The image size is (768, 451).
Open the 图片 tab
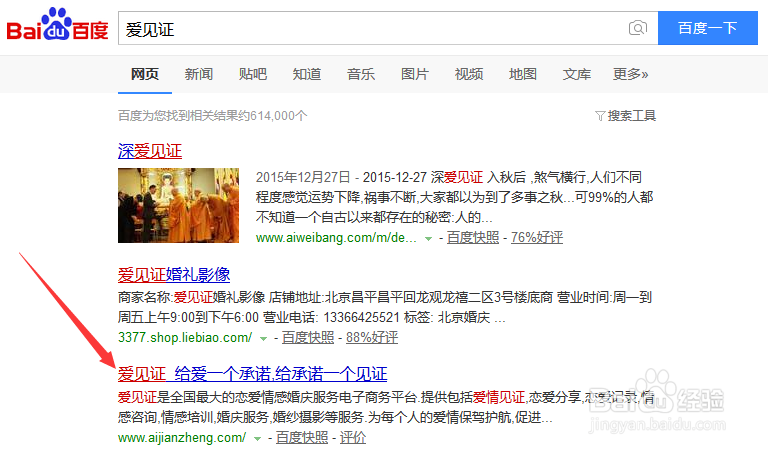point(415,74)
